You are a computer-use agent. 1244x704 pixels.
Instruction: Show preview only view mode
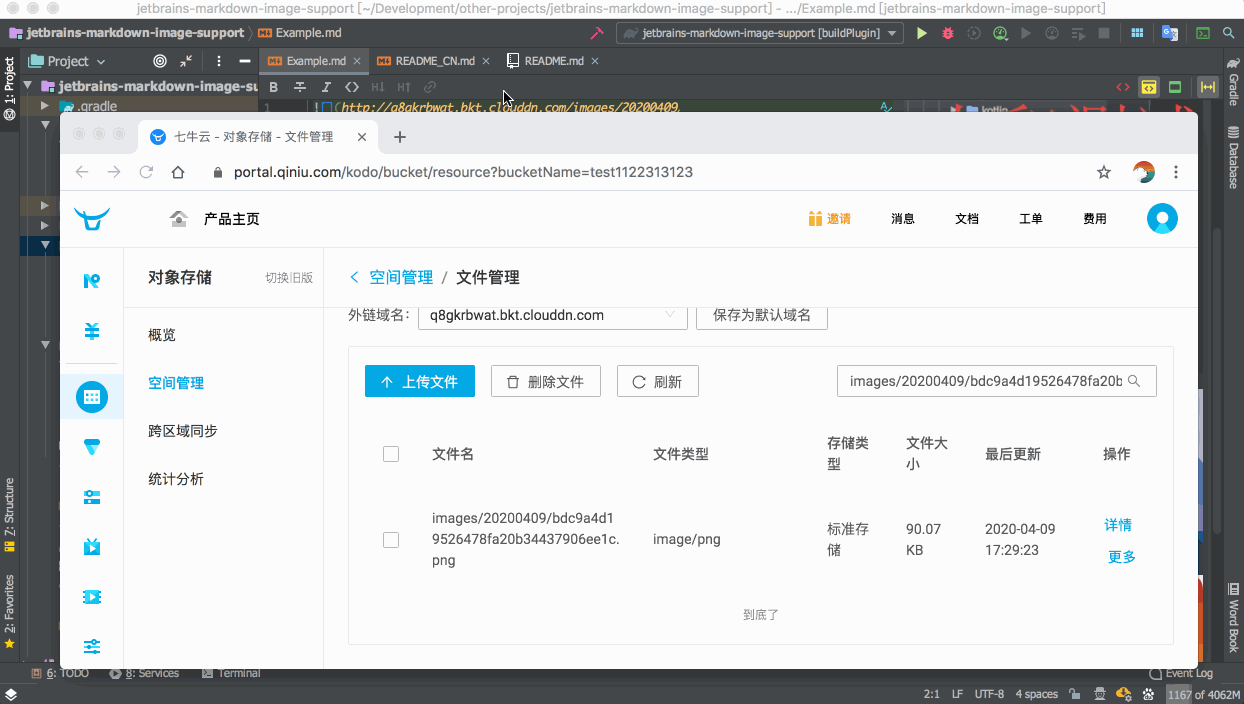coord(1175,87)
